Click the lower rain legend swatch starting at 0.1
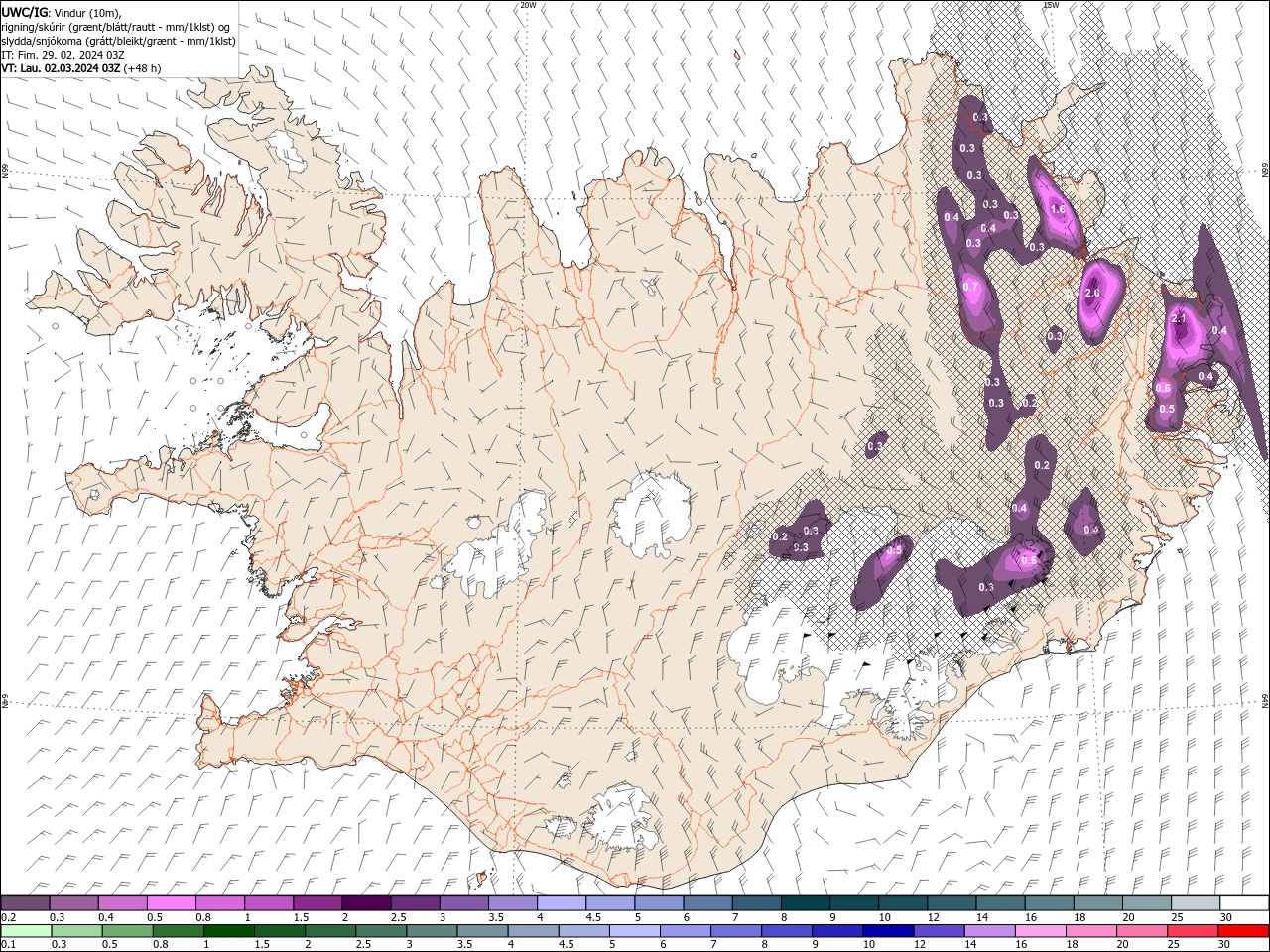Image resolution: width=1270 pixels, height=952 pixels. 26,931
